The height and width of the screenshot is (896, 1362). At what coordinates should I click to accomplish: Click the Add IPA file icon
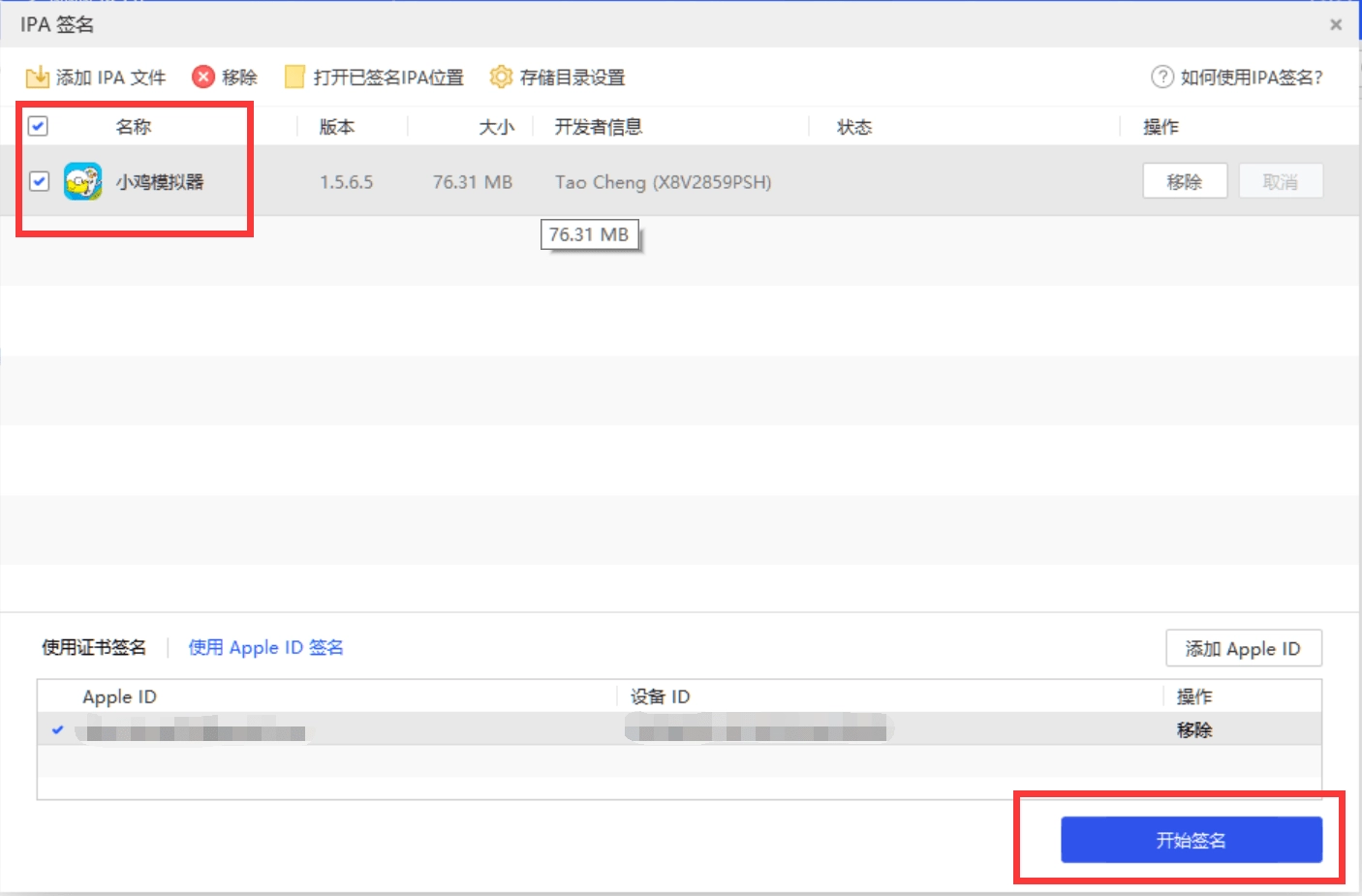pos(37,77)
